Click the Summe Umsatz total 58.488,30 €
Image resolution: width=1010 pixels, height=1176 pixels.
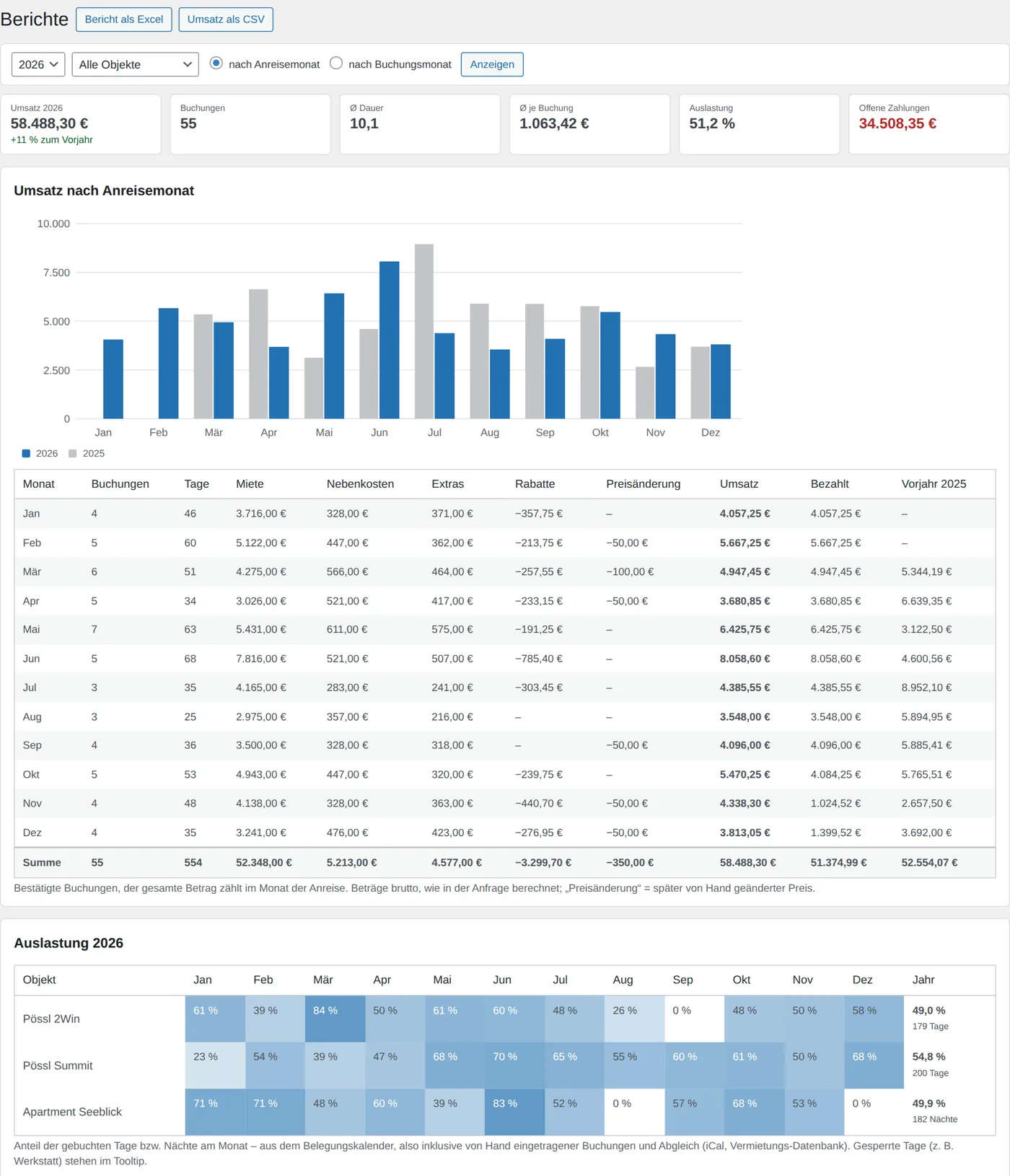(747, 862)
